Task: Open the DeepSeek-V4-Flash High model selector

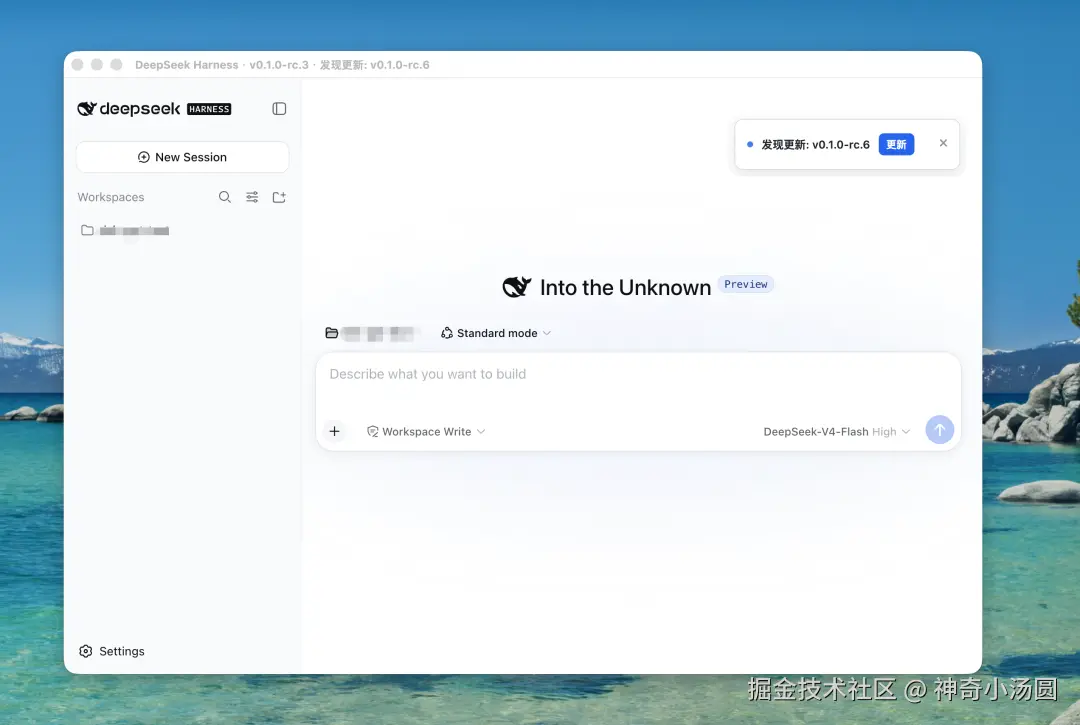Action: point(836,432)
